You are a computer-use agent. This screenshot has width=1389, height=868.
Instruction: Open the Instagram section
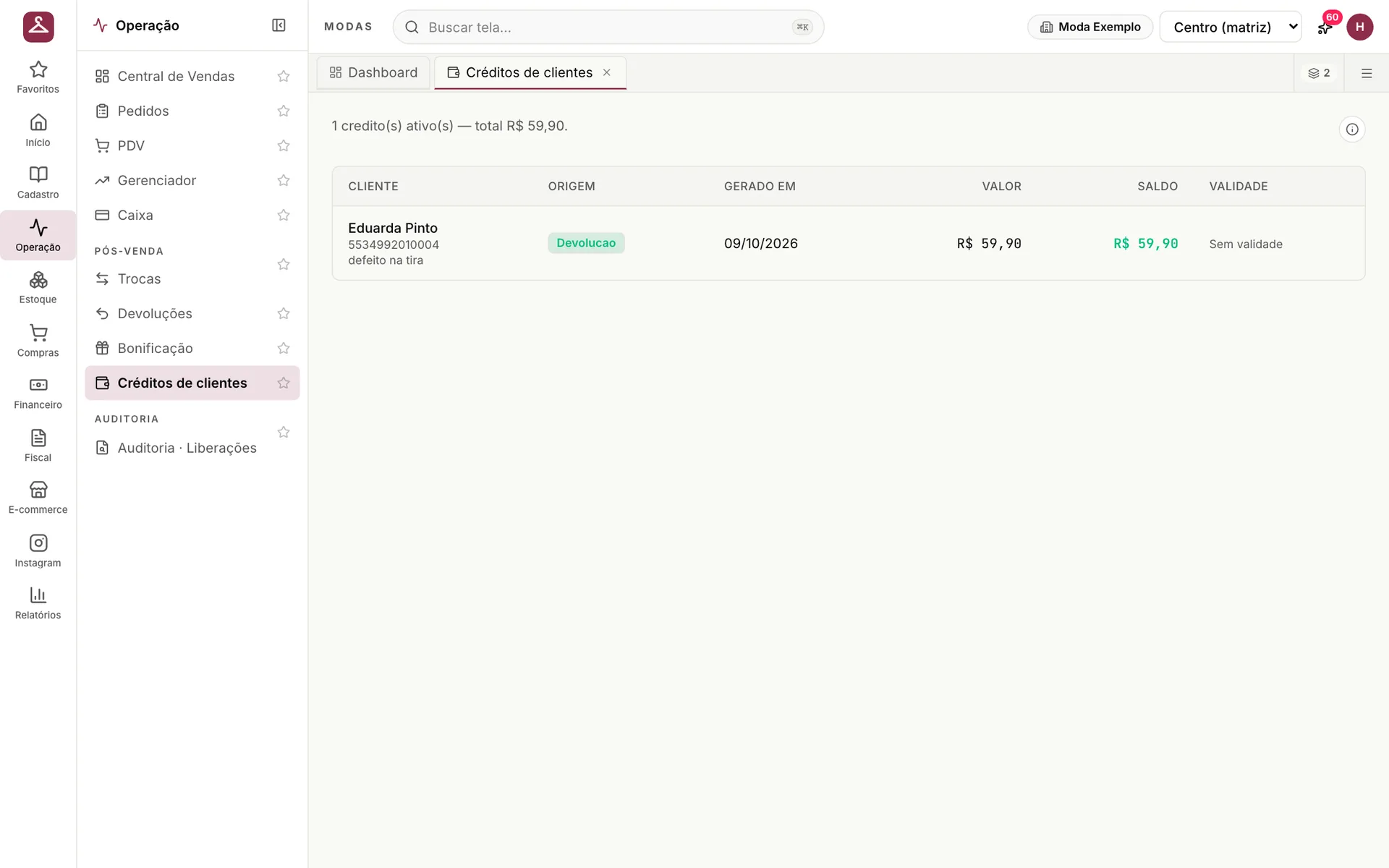(x=38, y=551)
